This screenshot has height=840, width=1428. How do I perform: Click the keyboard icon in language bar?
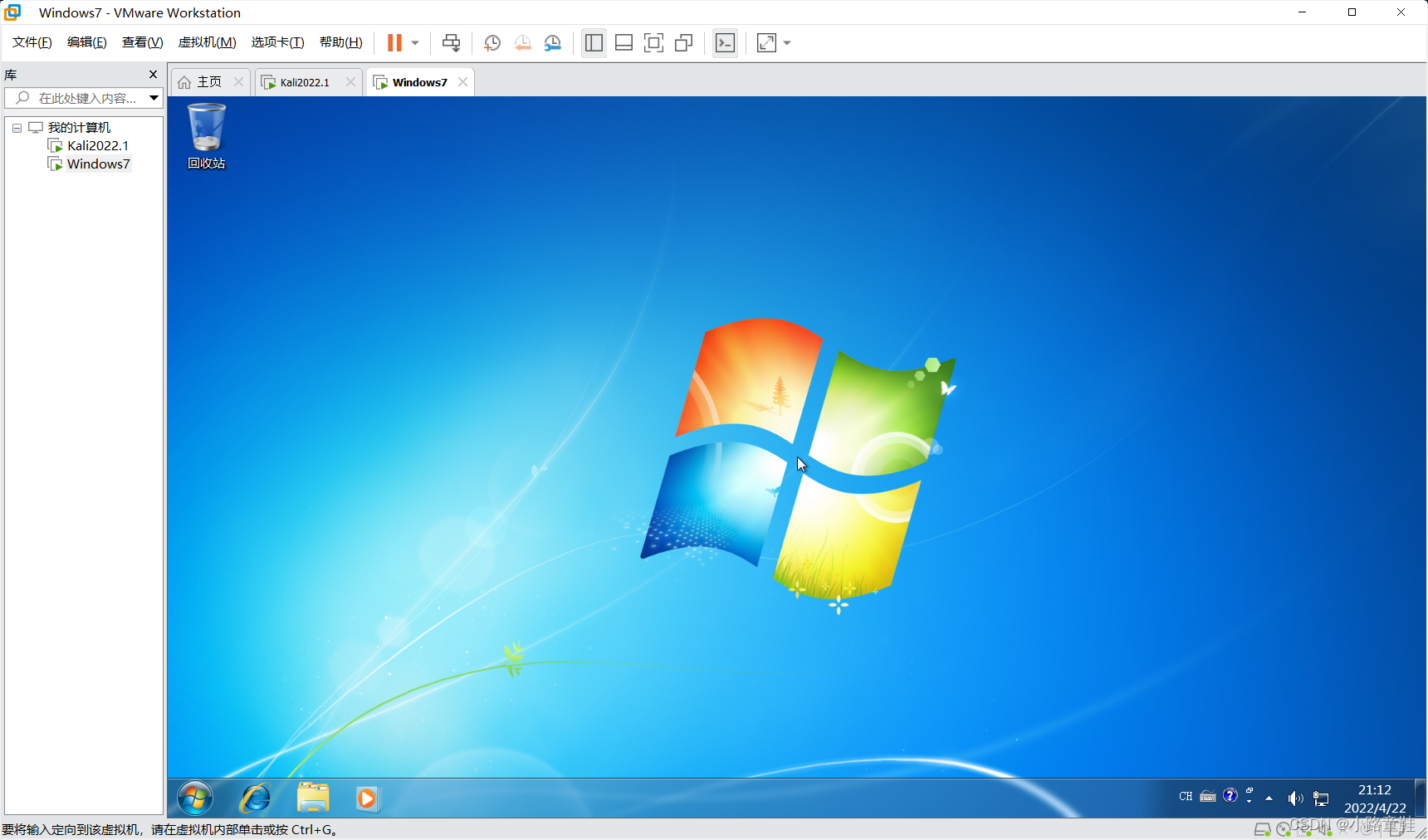pyautogui.click(x=1208, y=796)
